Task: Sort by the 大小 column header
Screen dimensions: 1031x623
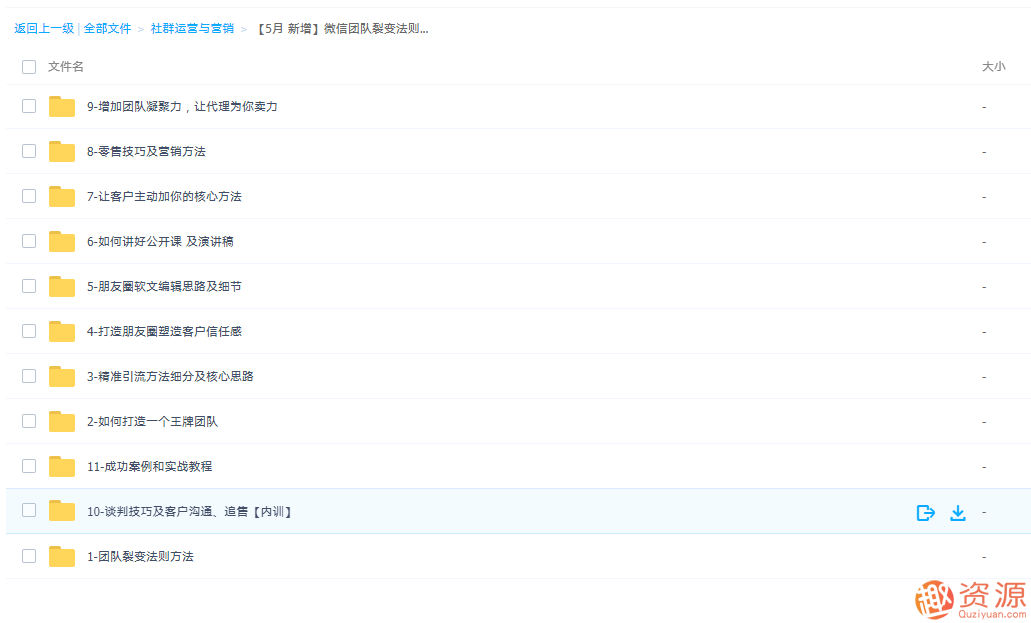Action: pos(994,66)
